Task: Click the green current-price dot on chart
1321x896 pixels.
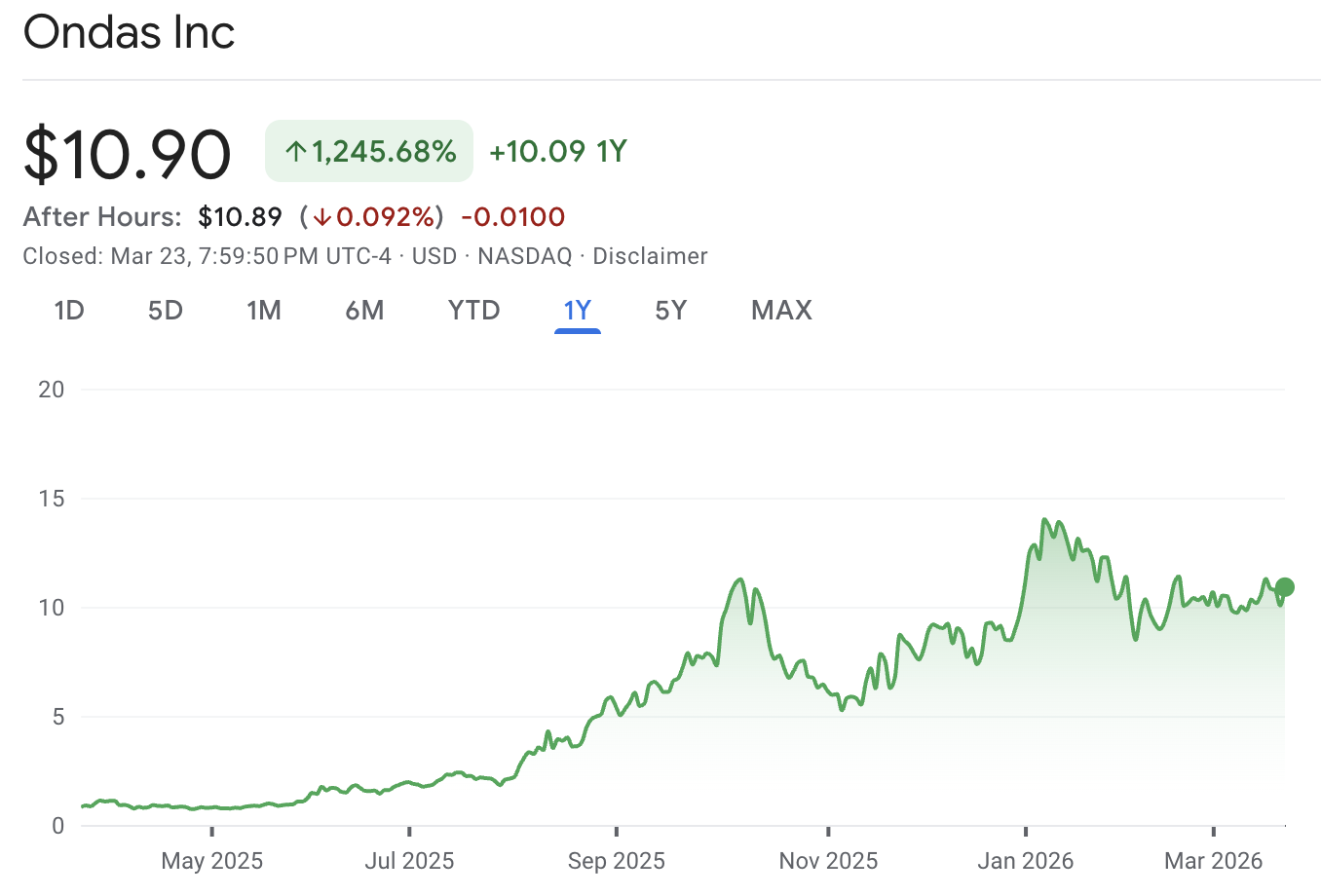Action: point(1285,586)
